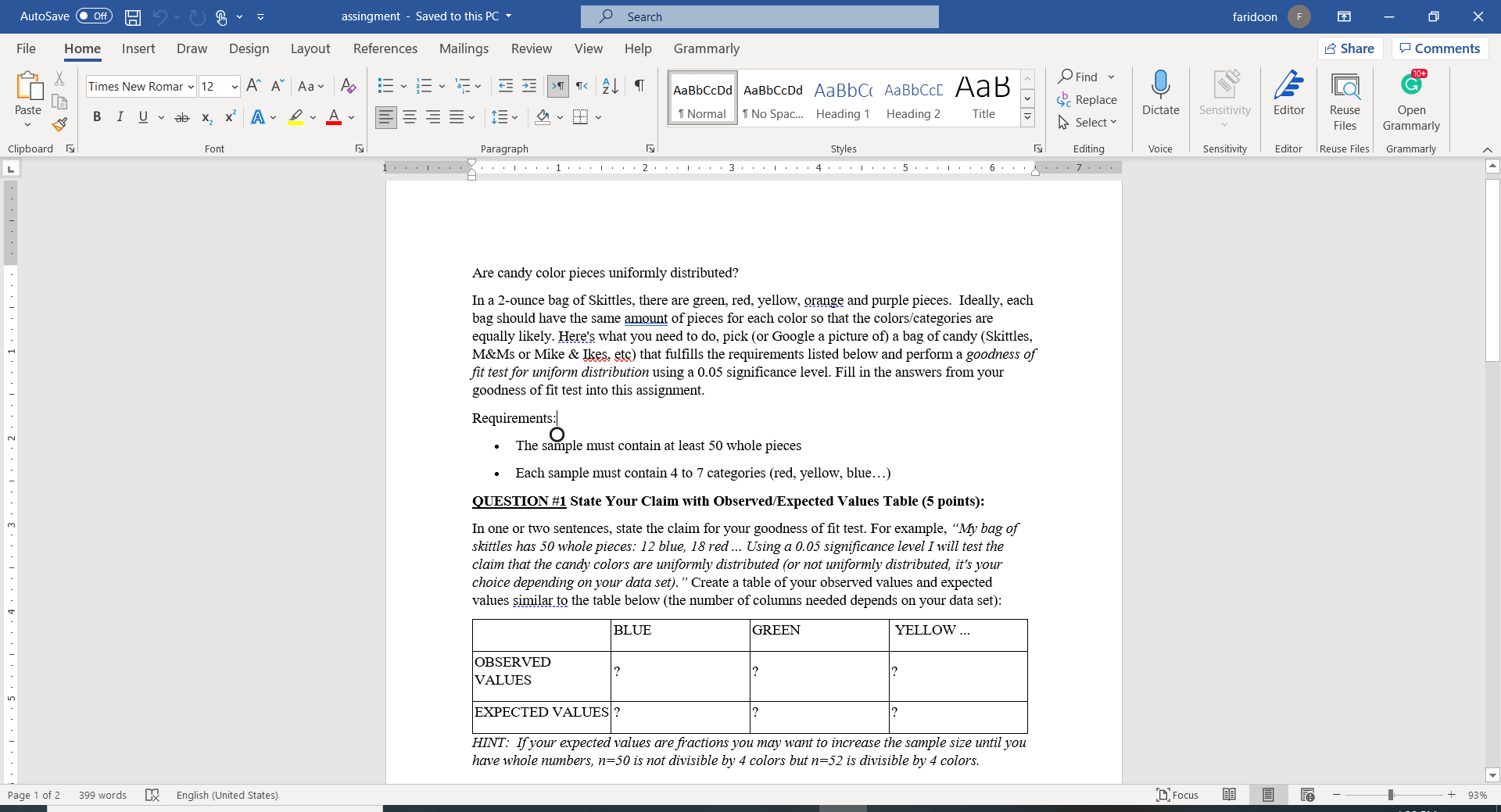Click Increase Indent icon
The image size is (1501, 812).
529,86
